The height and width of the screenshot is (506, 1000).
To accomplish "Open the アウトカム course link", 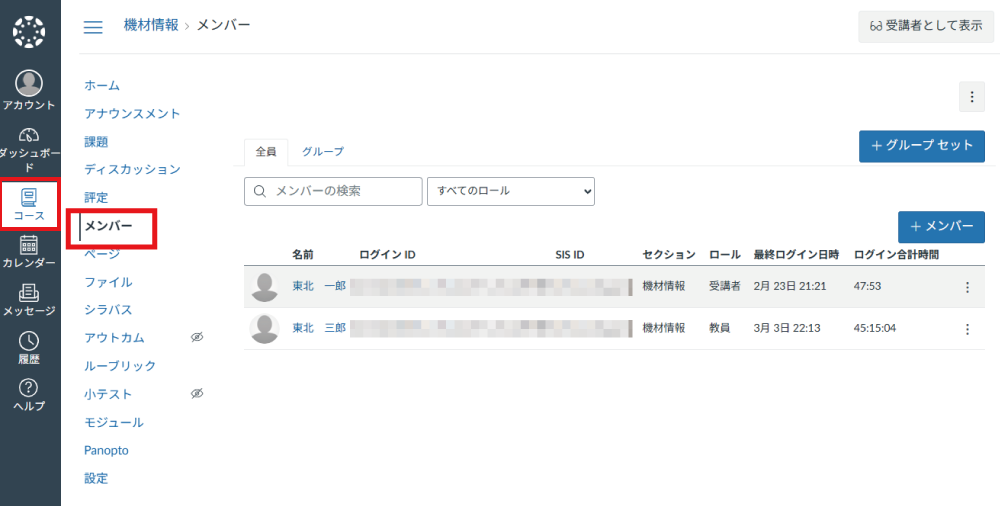I will pyautogui.click(x=114, y=338).
